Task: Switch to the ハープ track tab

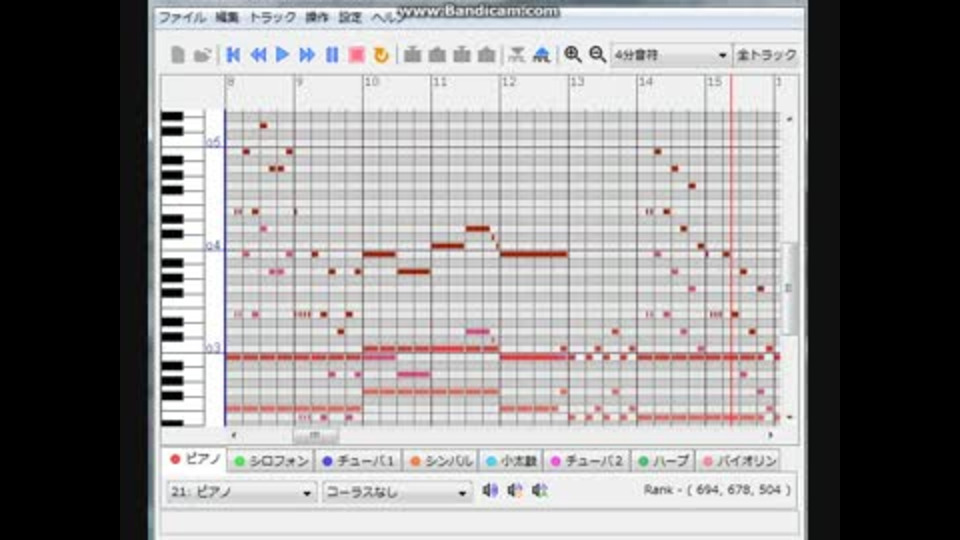Action: (664, 461)
